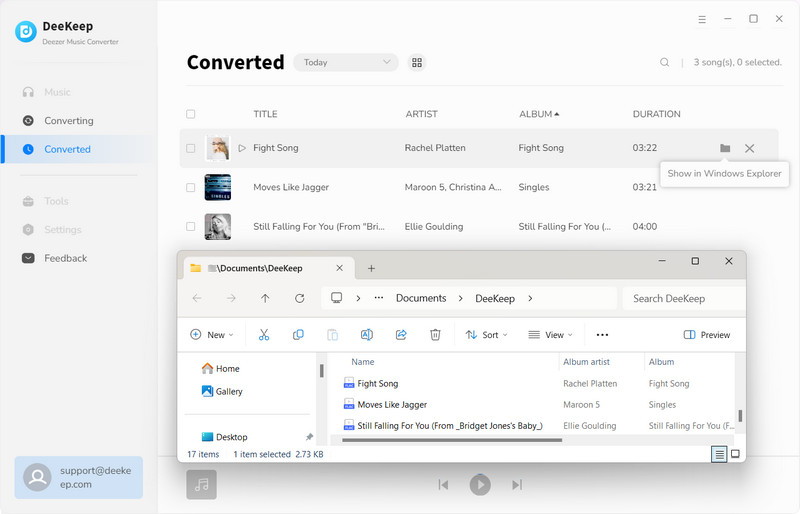
Task: Switch Explorer to details view icon
Action: tap(719, 454)
